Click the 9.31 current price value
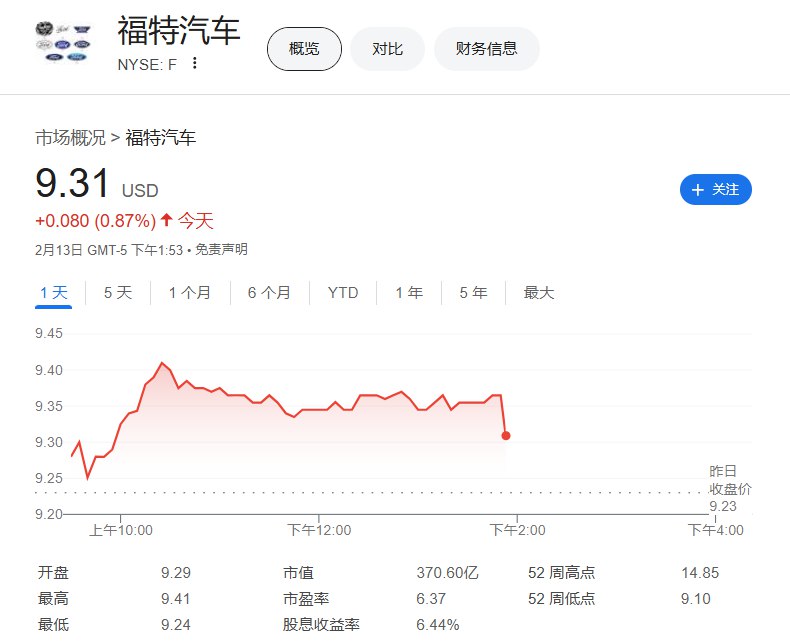The height and width of the screenshot is (641, 790). click(x=73, y=182)
